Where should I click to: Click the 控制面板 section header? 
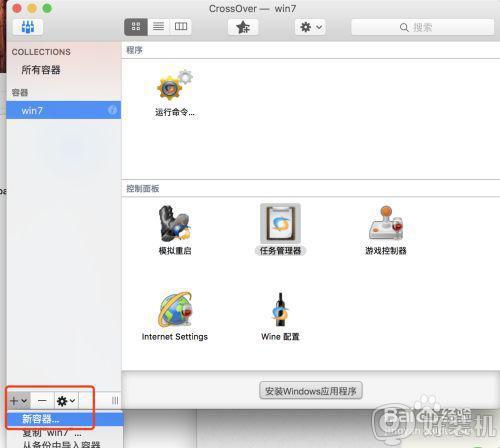click(142, 189)
